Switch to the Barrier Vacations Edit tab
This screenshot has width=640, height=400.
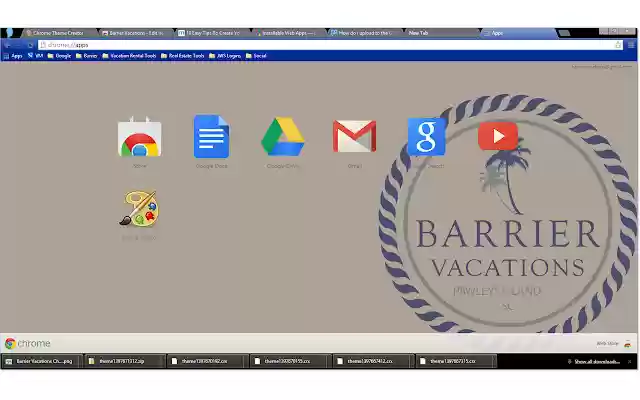click(x=136, y=33)
